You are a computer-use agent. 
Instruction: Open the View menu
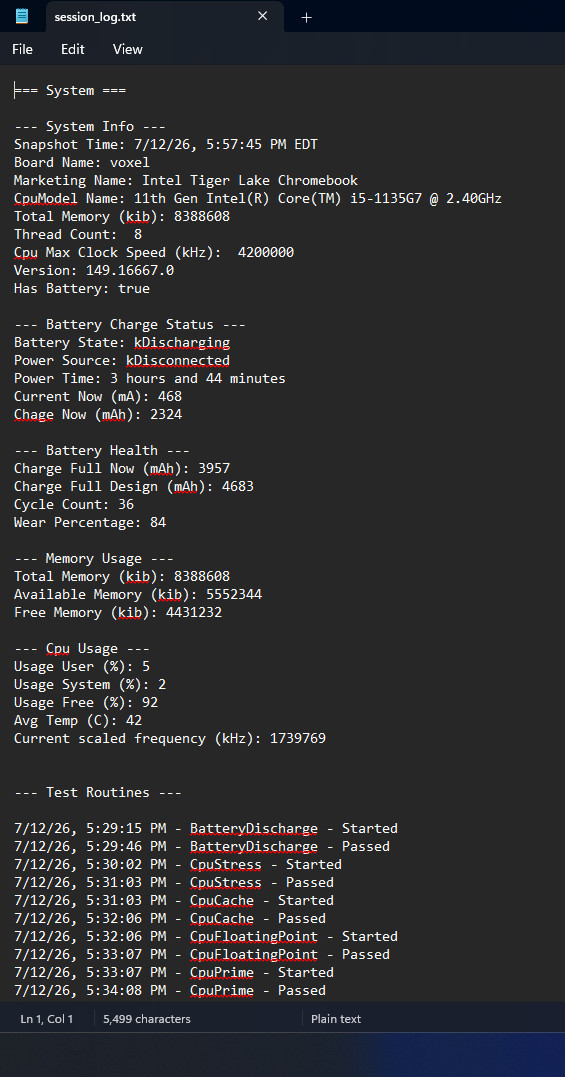click(x=128, y=49)
